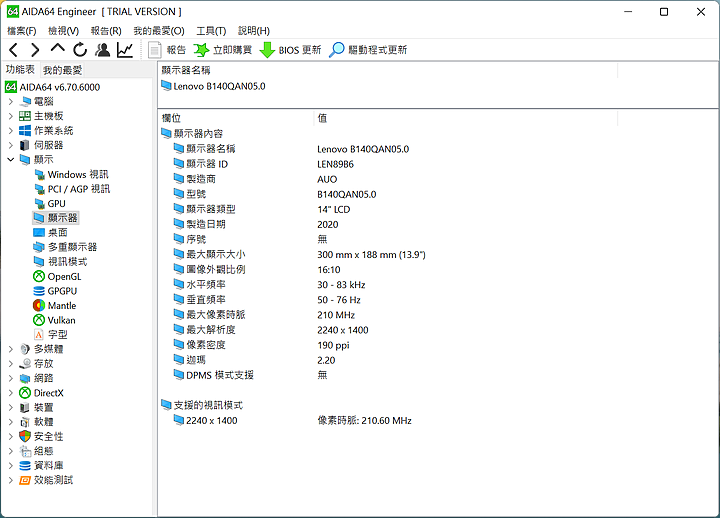Open the 檔案(F) menu
Image resolution: width=720 pixels, height=518 pixels.
[22, 31]
